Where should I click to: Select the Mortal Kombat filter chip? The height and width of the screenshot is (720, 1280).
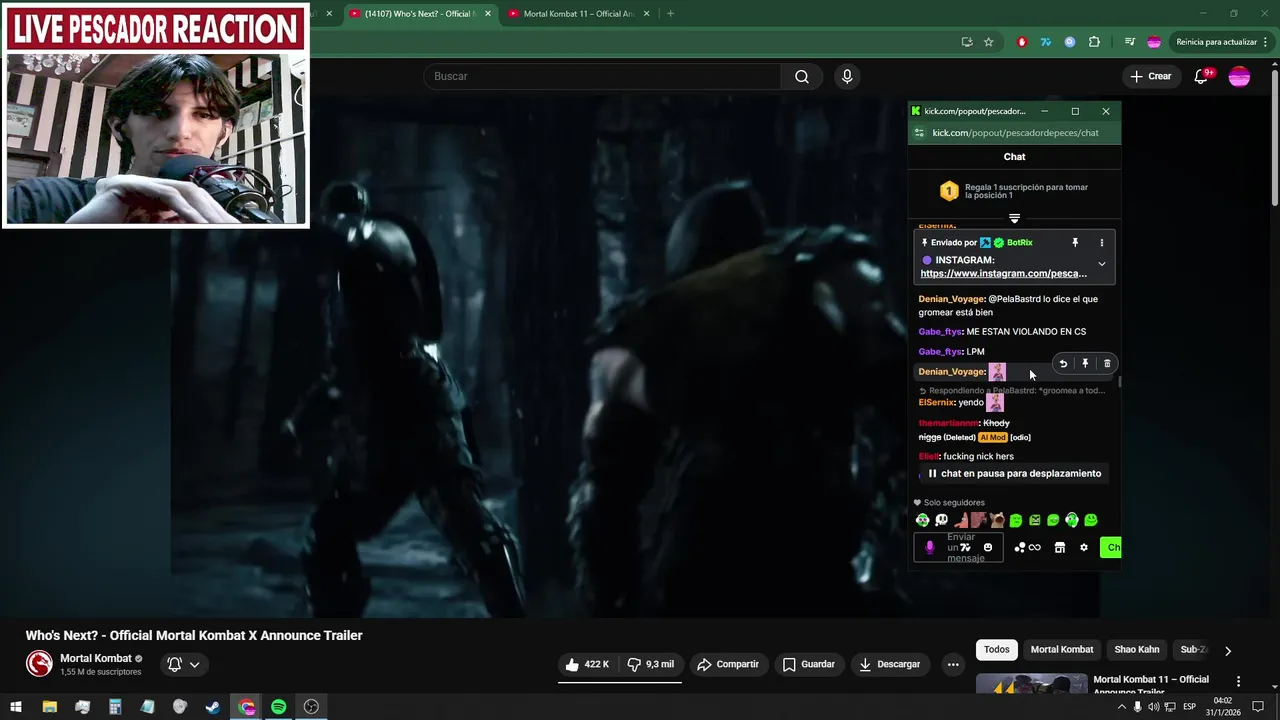click(1062, 650)
